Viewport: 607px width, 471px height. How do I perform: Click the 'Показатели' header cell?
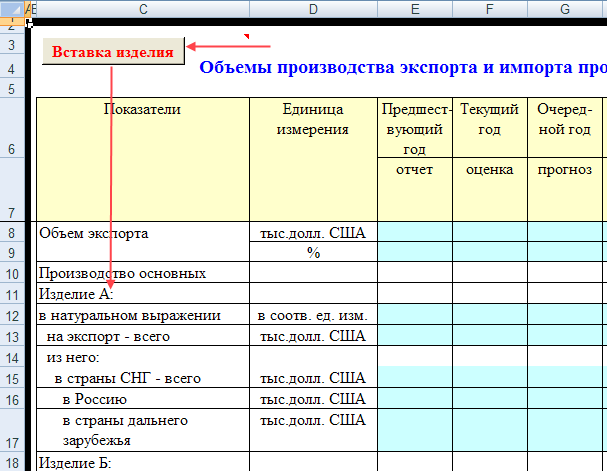pyautogui.click(x=143, y=159)
